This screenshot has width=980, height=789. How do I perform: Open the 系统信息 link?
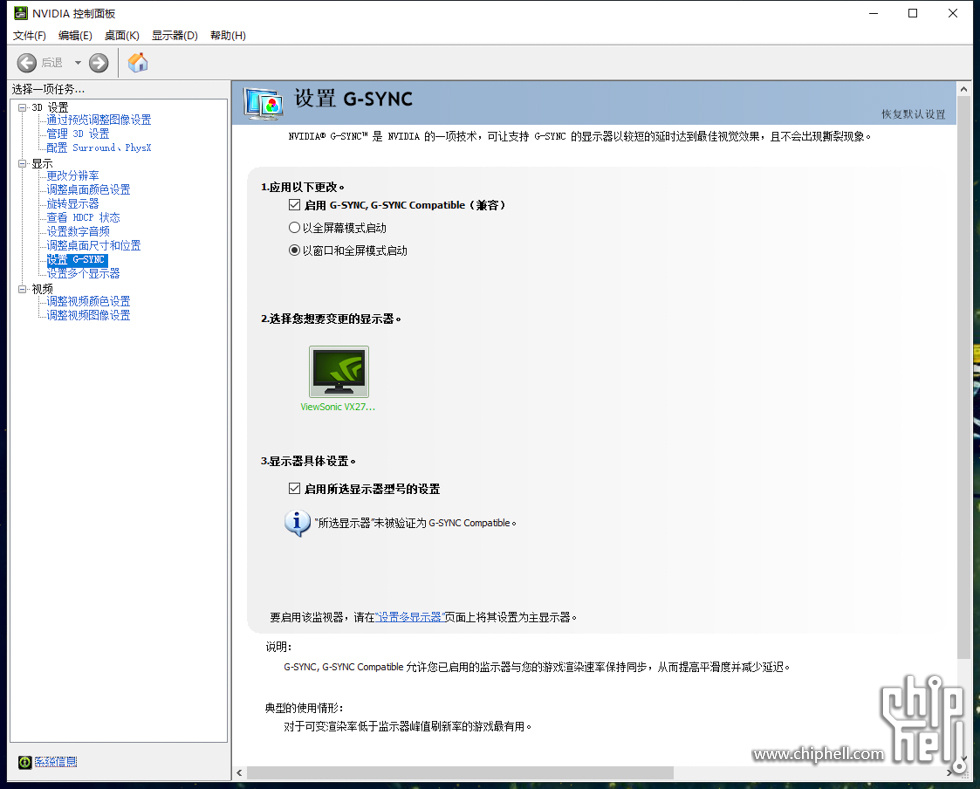pos(56,761)
